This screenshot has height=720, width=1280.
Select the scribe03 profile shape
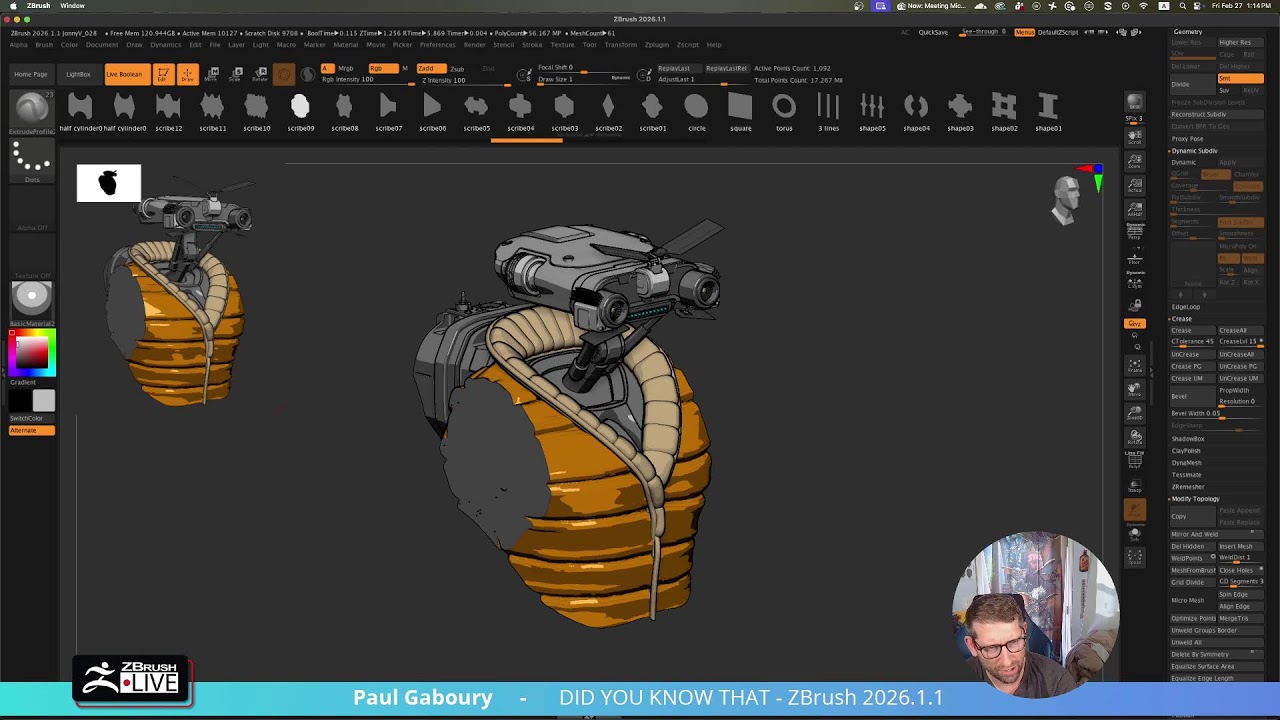(564, 111)
